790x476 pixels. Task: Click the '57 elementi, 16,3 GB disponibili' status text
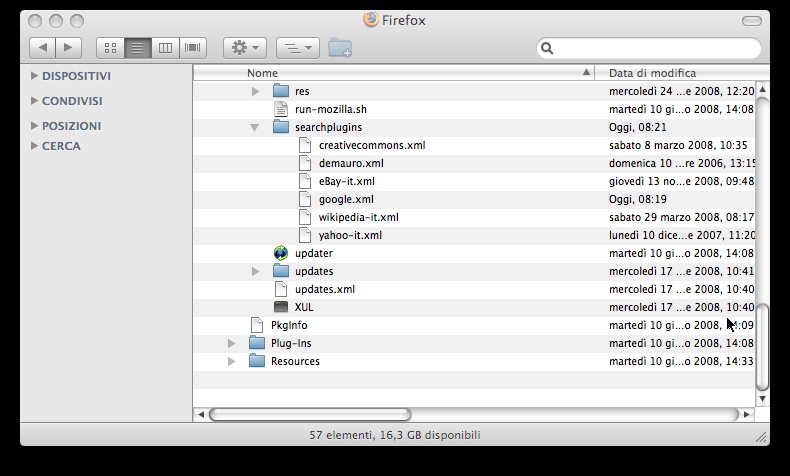pos(394,435)
